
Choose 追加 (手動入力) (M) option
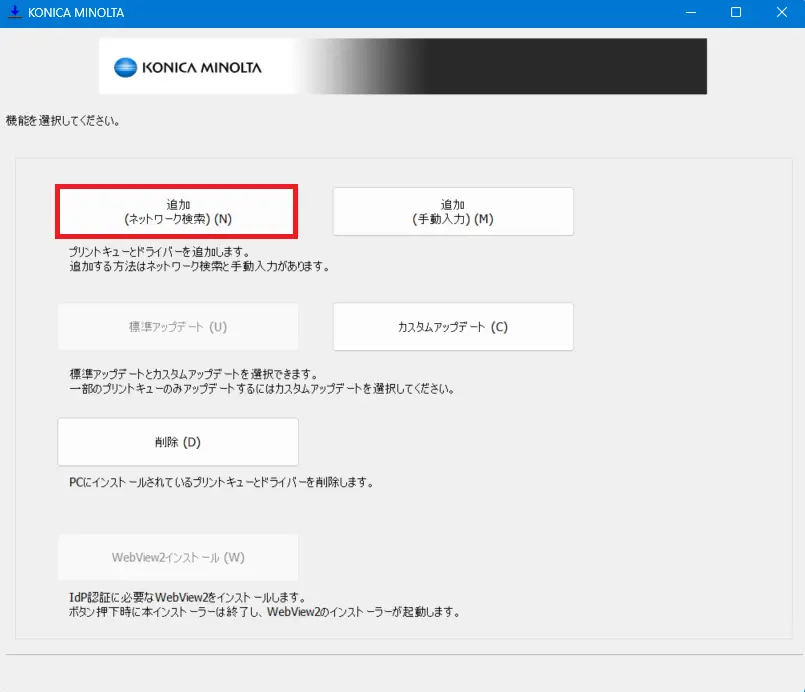click(452, 211)
